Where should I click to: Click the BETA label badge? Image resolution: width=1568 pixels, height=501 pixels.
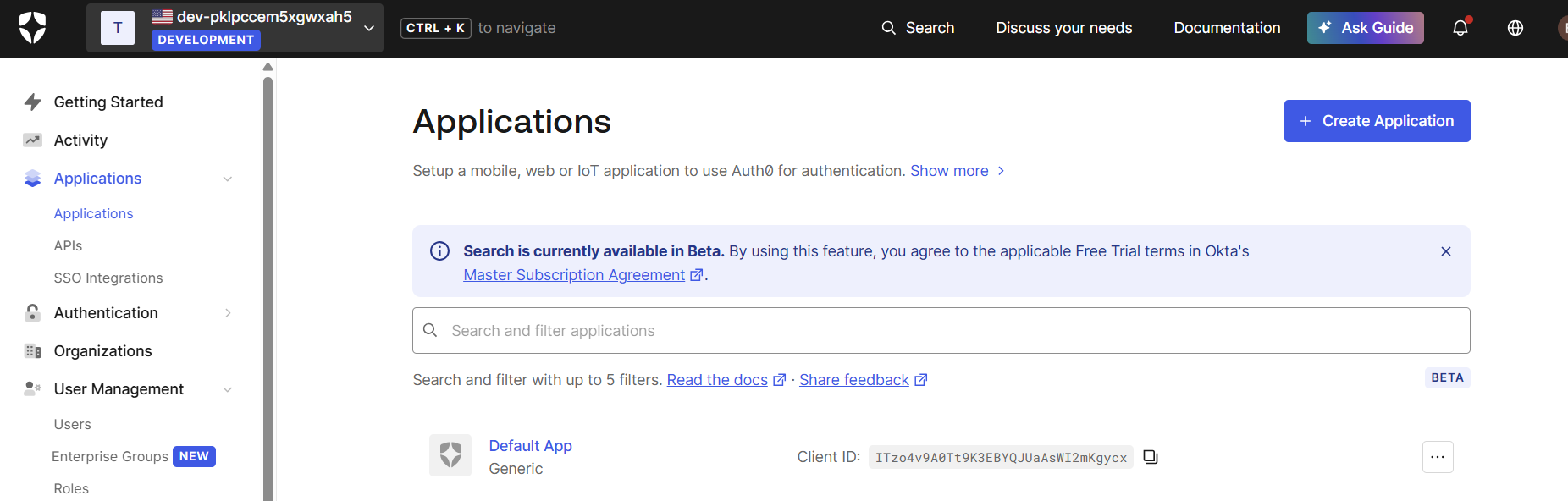[1447, 378]
